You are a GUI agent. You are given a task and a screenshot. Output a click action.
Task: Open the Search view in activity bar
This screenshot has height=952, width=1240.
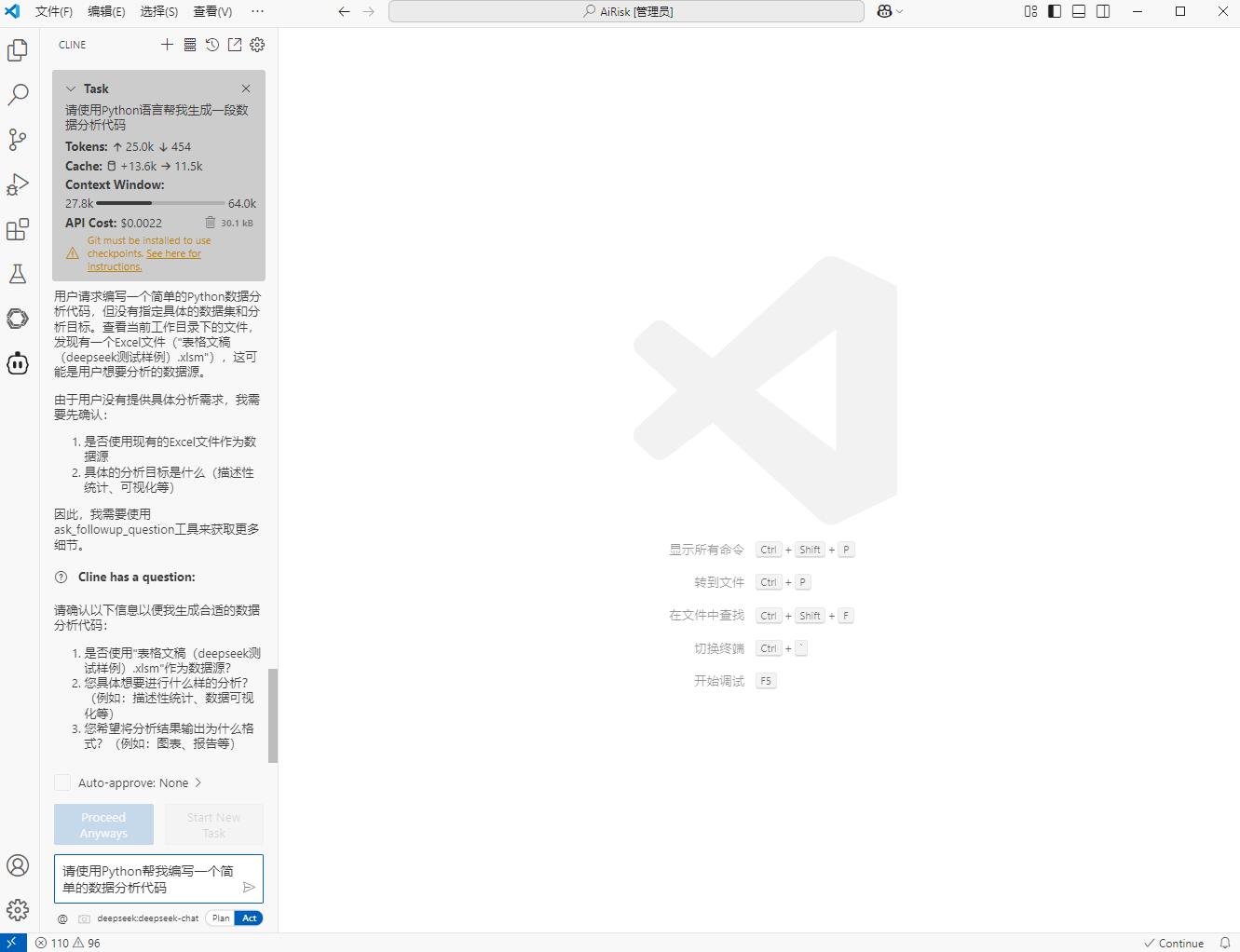tap(18, 95)
